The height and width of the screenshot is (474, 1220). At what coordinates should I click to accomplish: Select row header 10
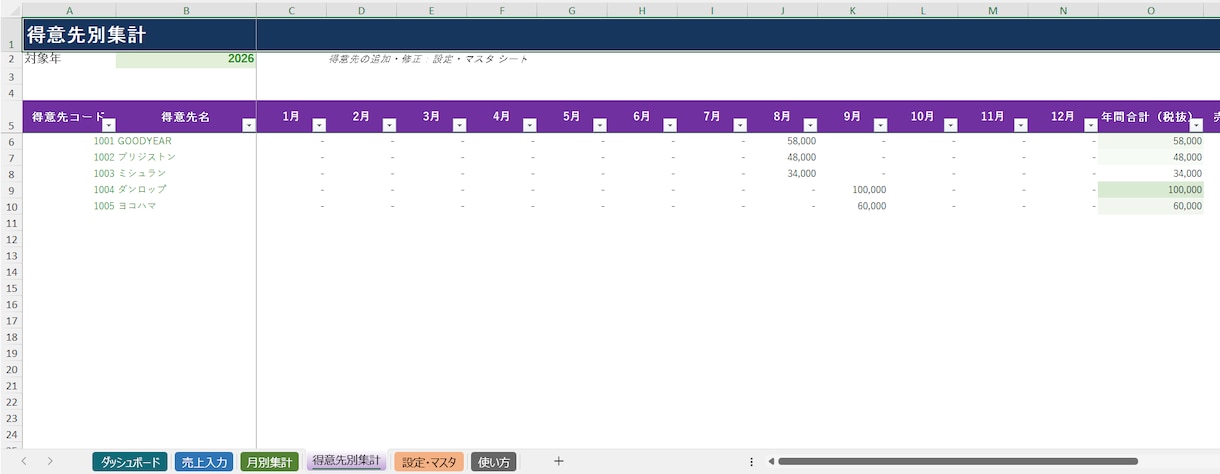click(11, 205)
